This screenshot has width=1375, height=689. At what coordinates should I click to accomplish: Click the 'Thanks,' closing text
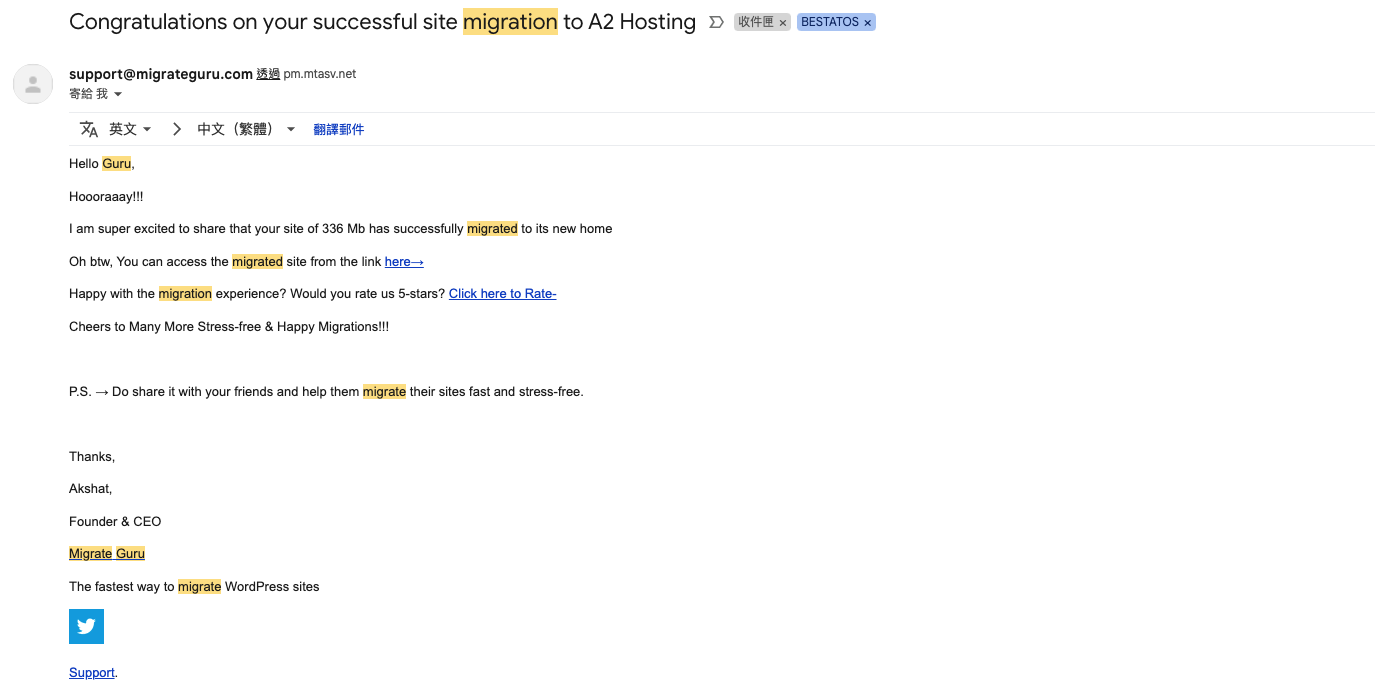point(92,456)
